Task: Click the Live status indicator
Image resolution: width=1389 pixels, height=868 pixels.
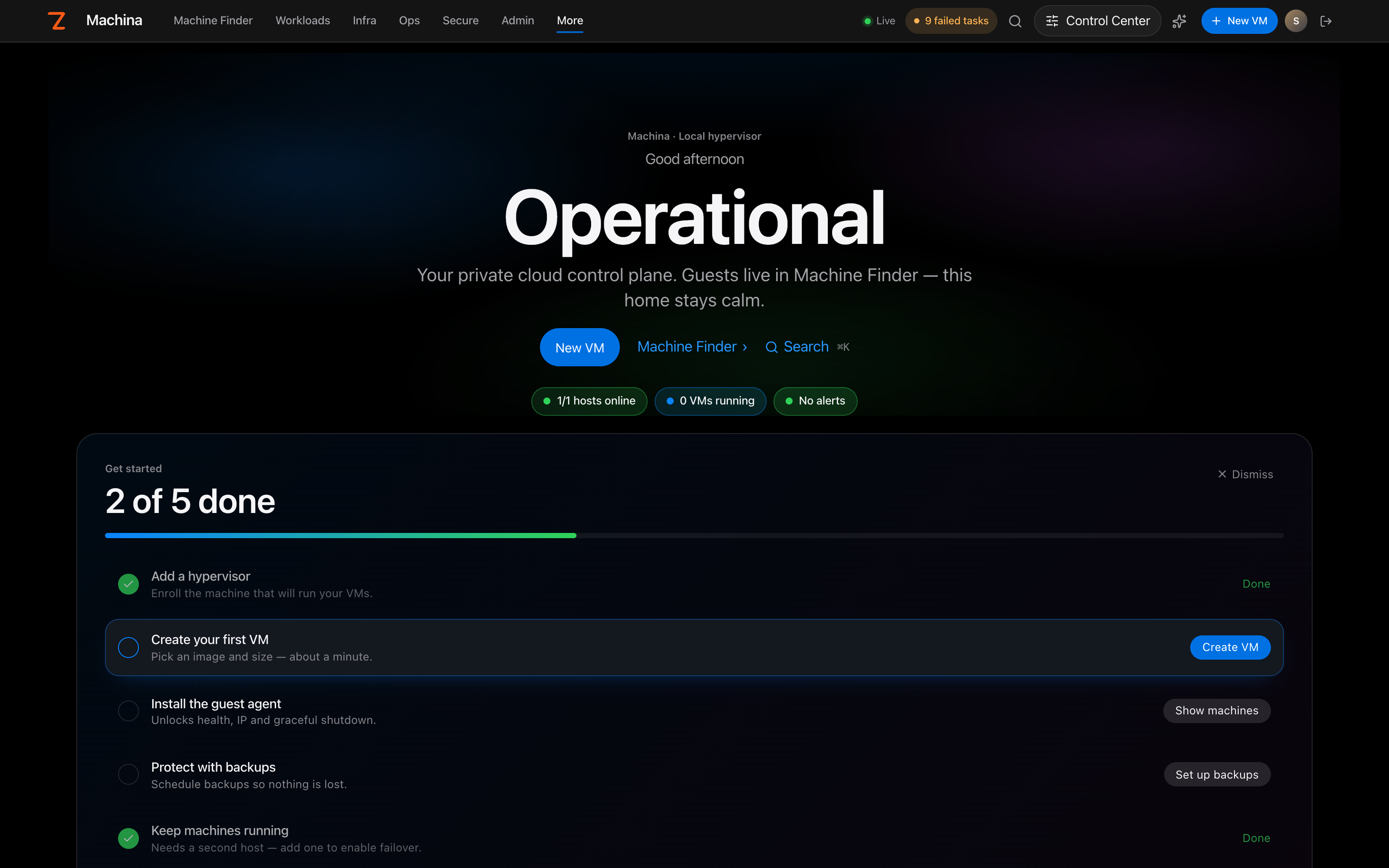Action: pyautogui.click(x=879, y=21)
